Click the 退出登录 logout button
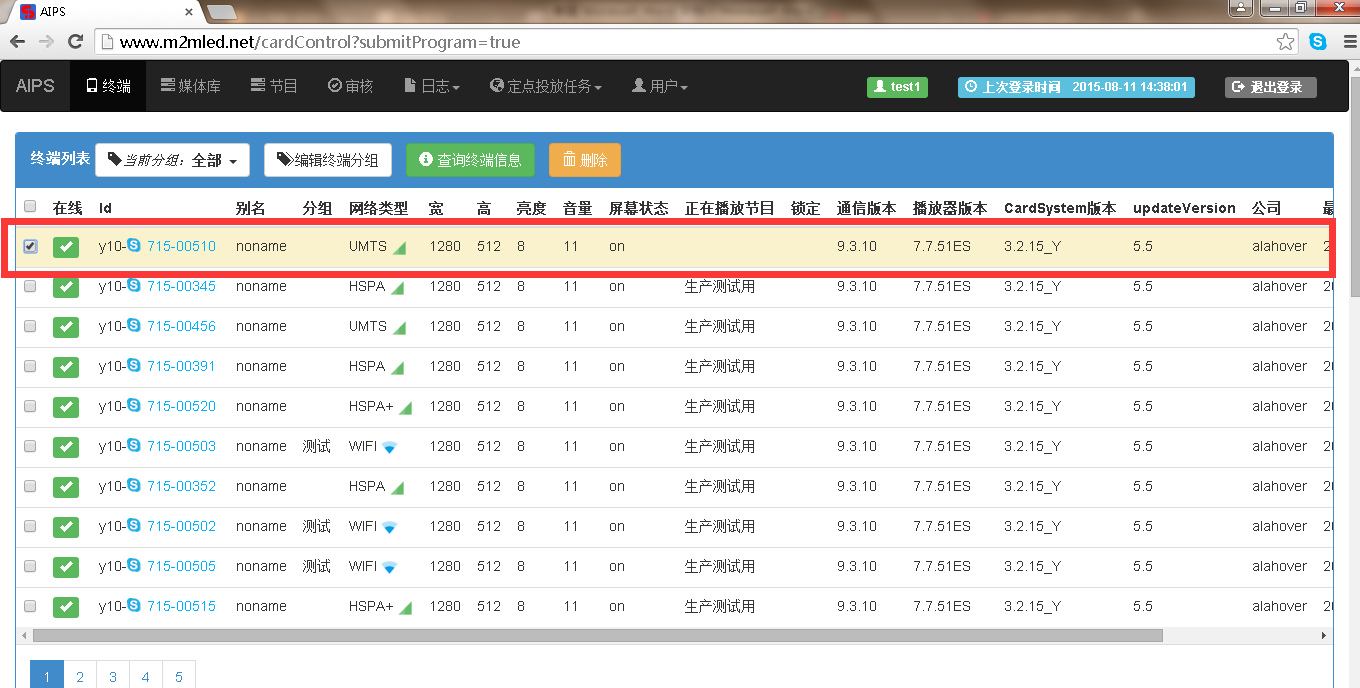Image resolution: width=1360 pixels, height=688 pixels. point(1270,87)
